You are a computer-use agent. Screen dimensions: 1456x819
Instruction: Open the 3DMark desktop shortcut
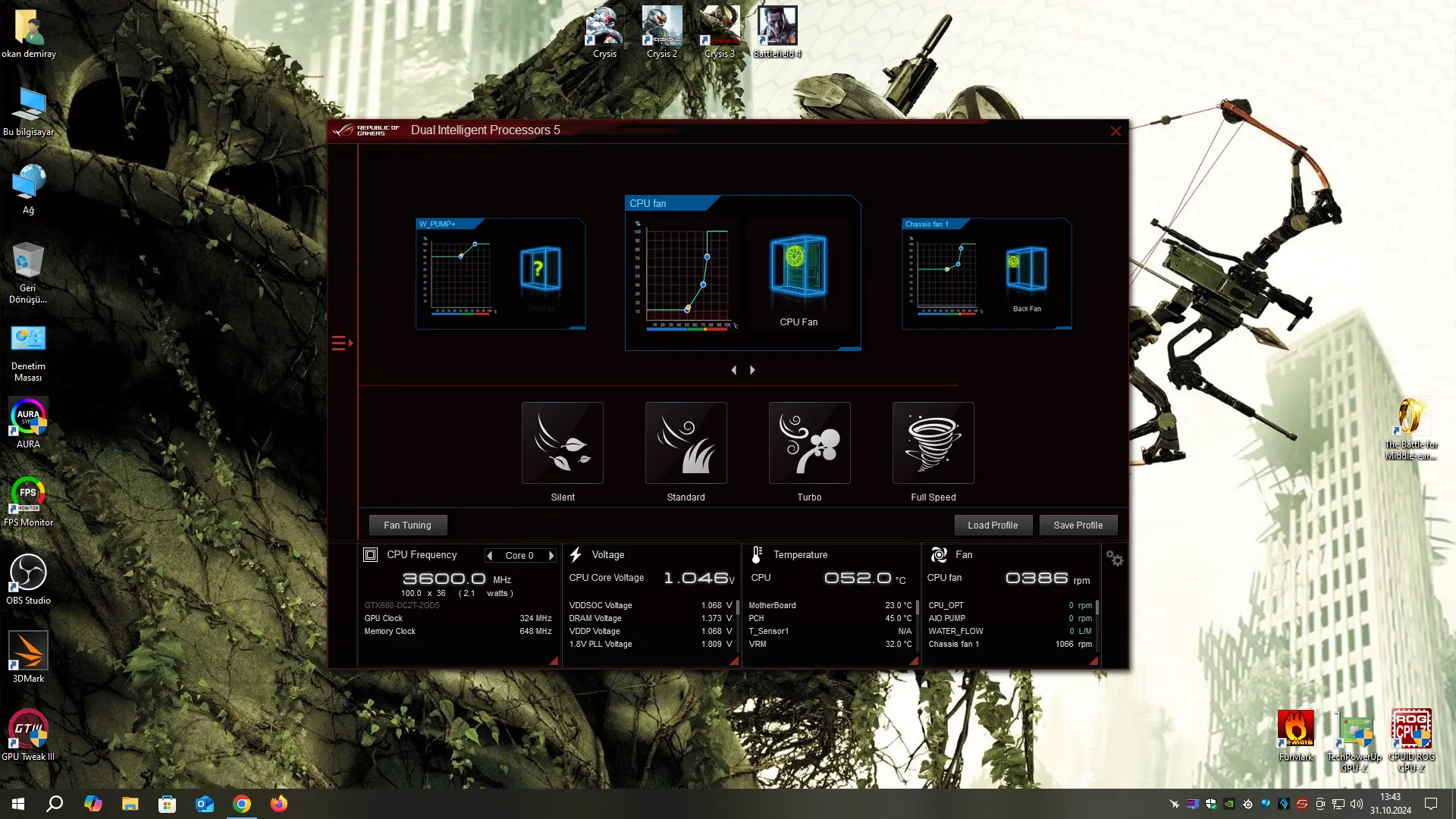tap(28, 658)
